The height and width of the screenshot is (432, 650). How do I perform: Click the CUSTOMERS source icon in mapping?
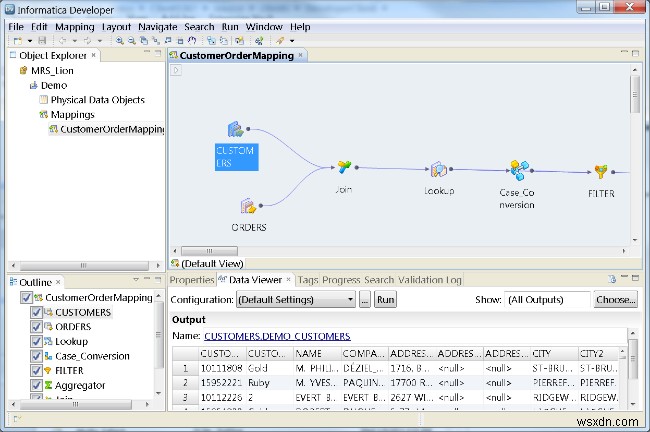coord(235,128)
